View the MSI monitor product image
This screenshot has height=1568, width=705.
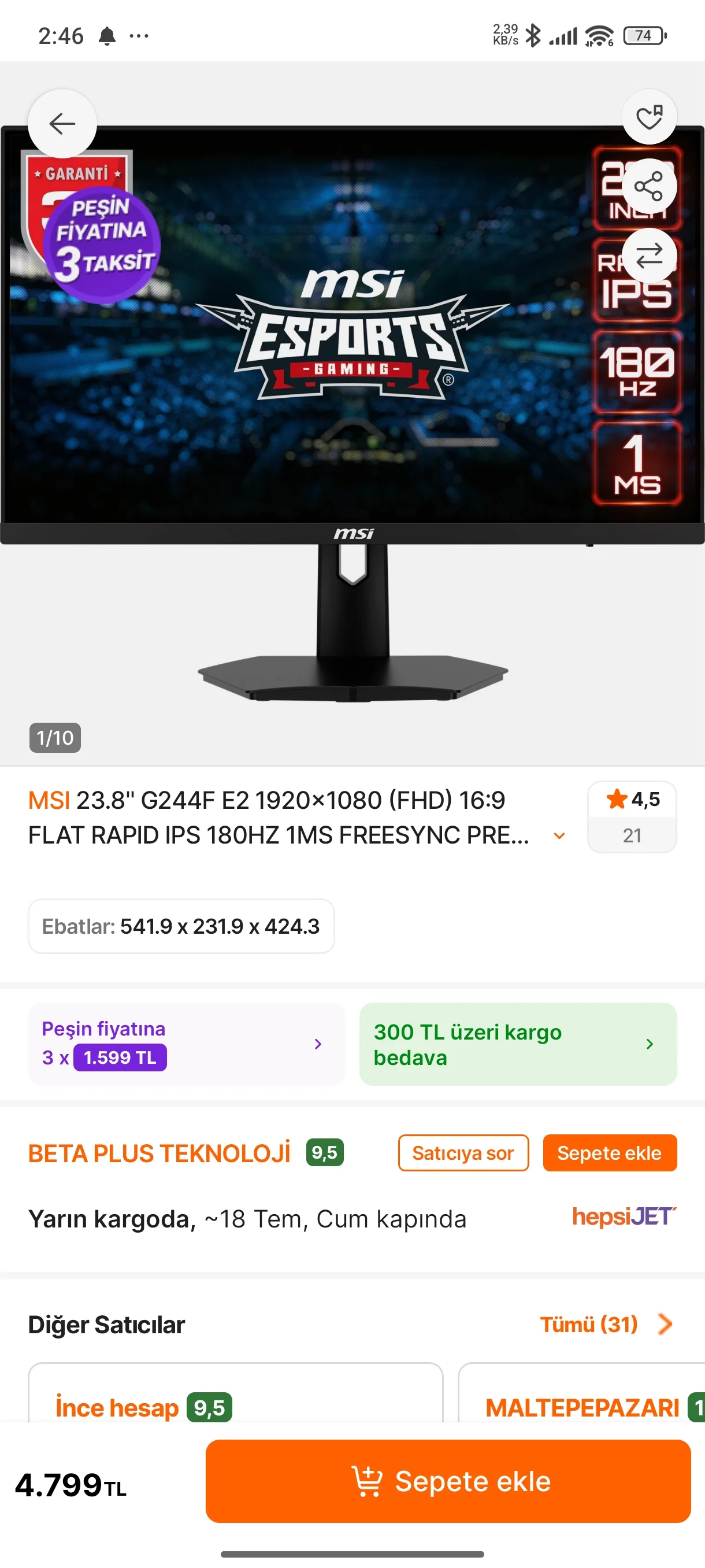pyautogui.click(x=352, y=414)
